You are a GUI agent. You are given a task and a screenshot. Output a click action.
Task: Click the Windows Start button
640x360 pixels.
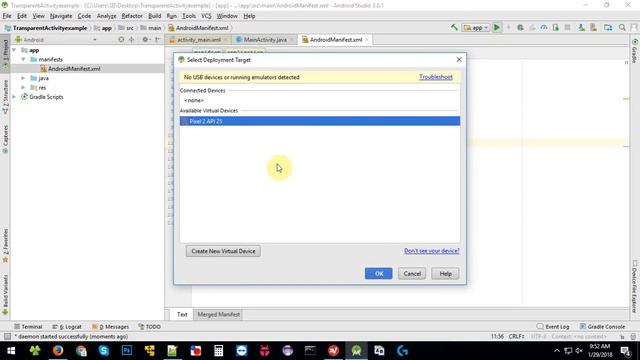(11, 351)
